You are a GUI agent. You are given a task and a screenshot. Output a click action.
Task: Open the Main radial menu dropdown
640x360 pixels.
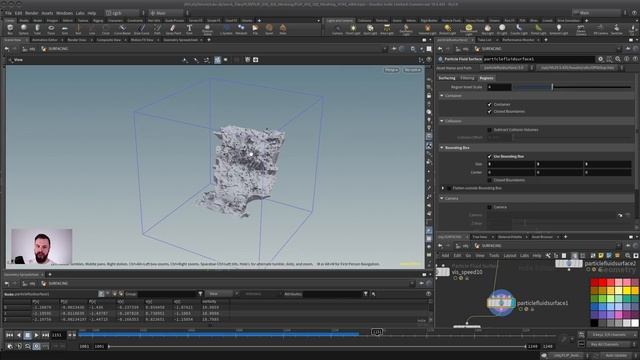166,13
